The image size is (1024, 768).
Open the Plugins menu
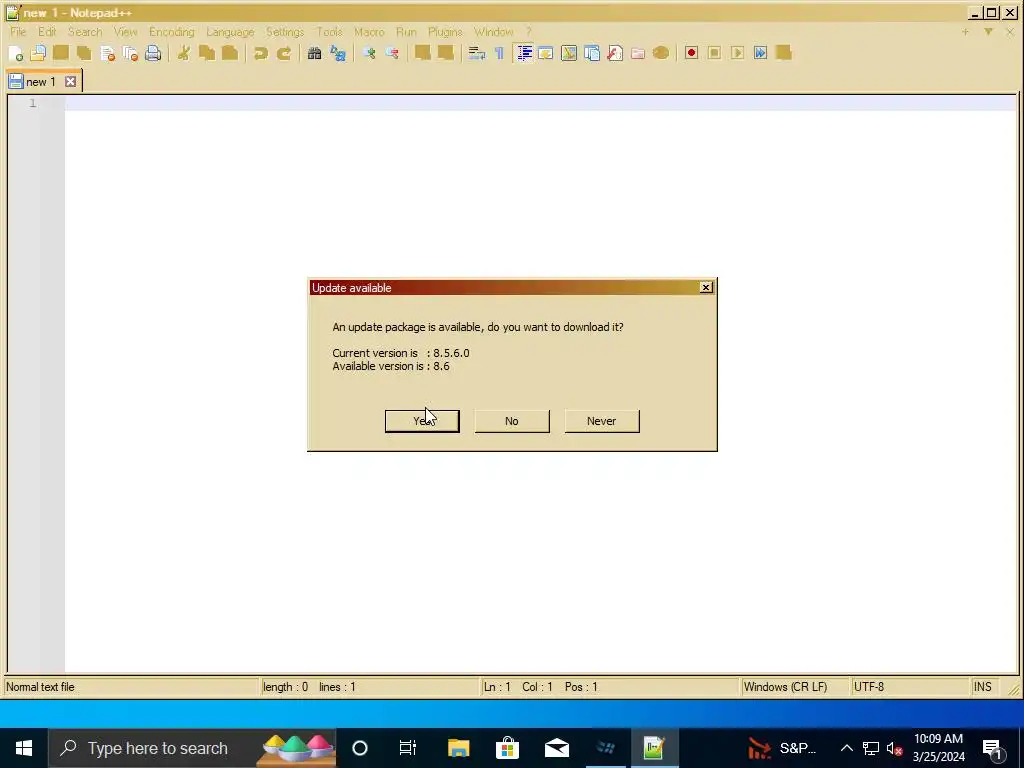[x=445, y=32]
